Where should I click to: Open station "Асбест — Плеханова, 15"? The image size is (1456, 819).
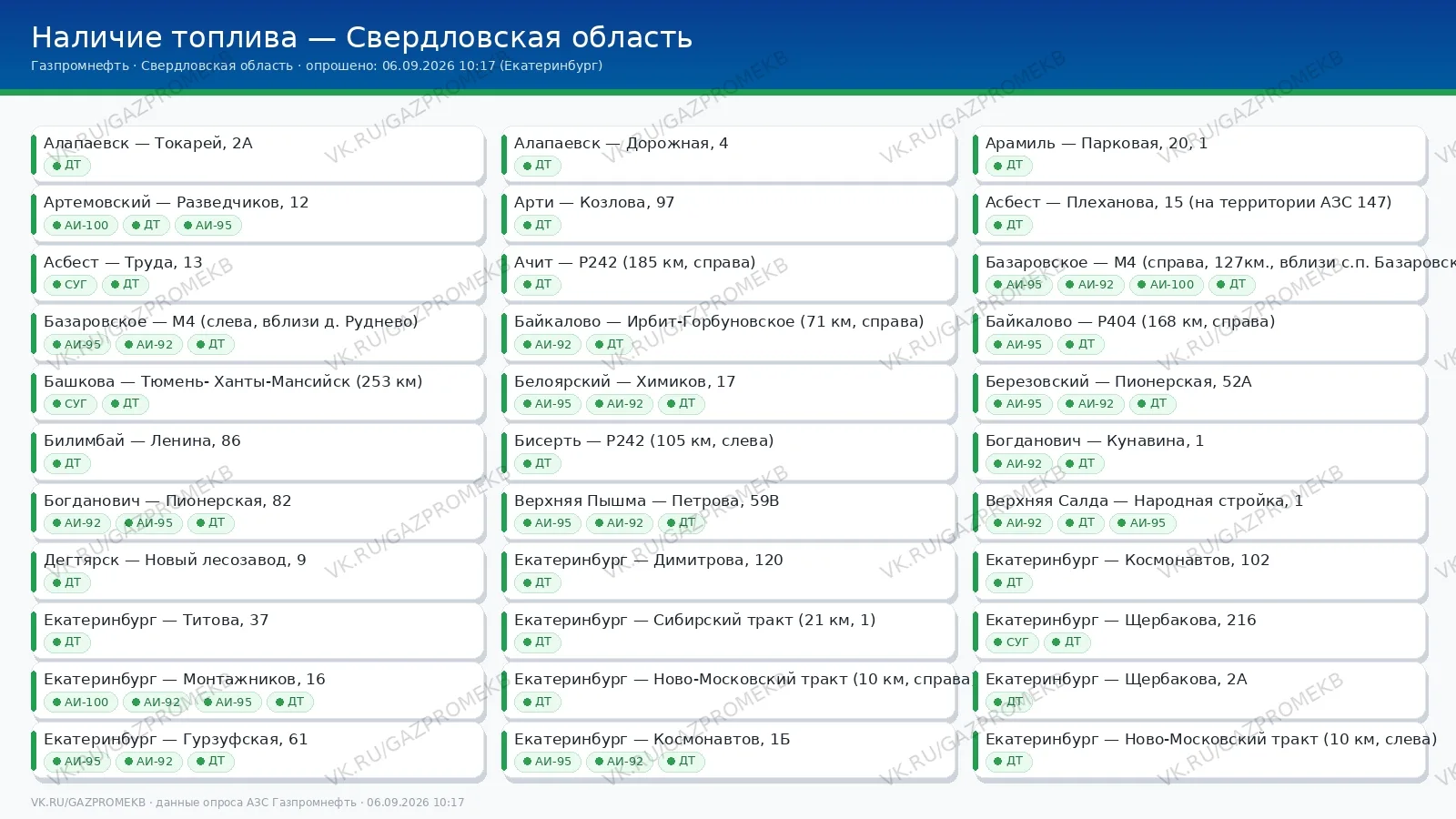(x=1199, y=214)
